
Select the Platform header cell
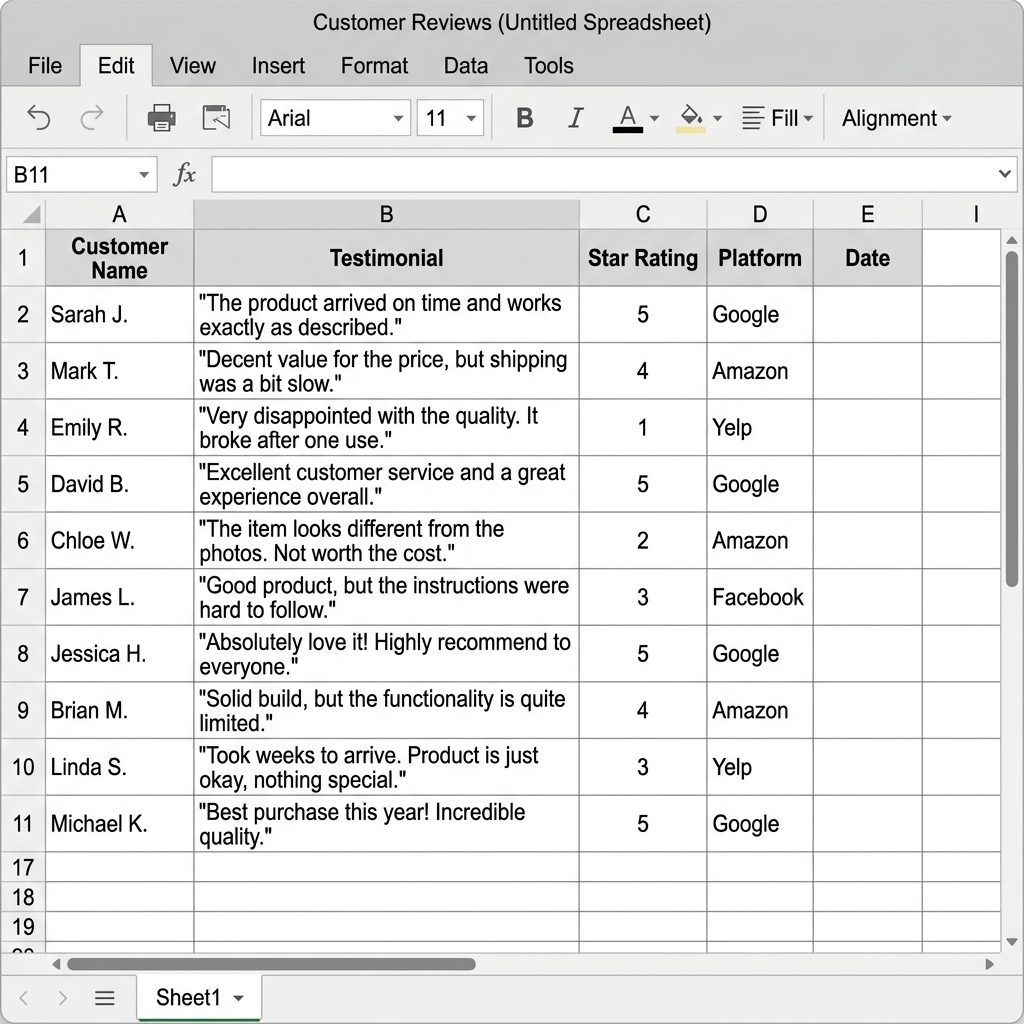pos(760,258)
